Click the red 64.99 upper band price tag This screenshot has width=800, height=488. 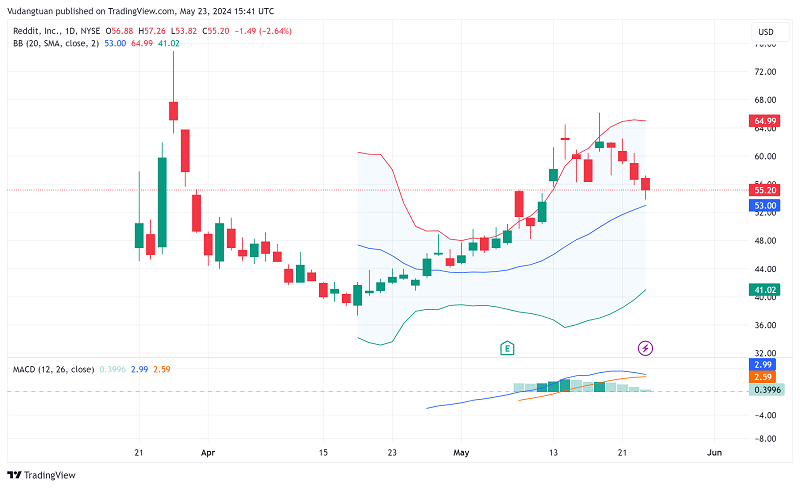[765, 121]
